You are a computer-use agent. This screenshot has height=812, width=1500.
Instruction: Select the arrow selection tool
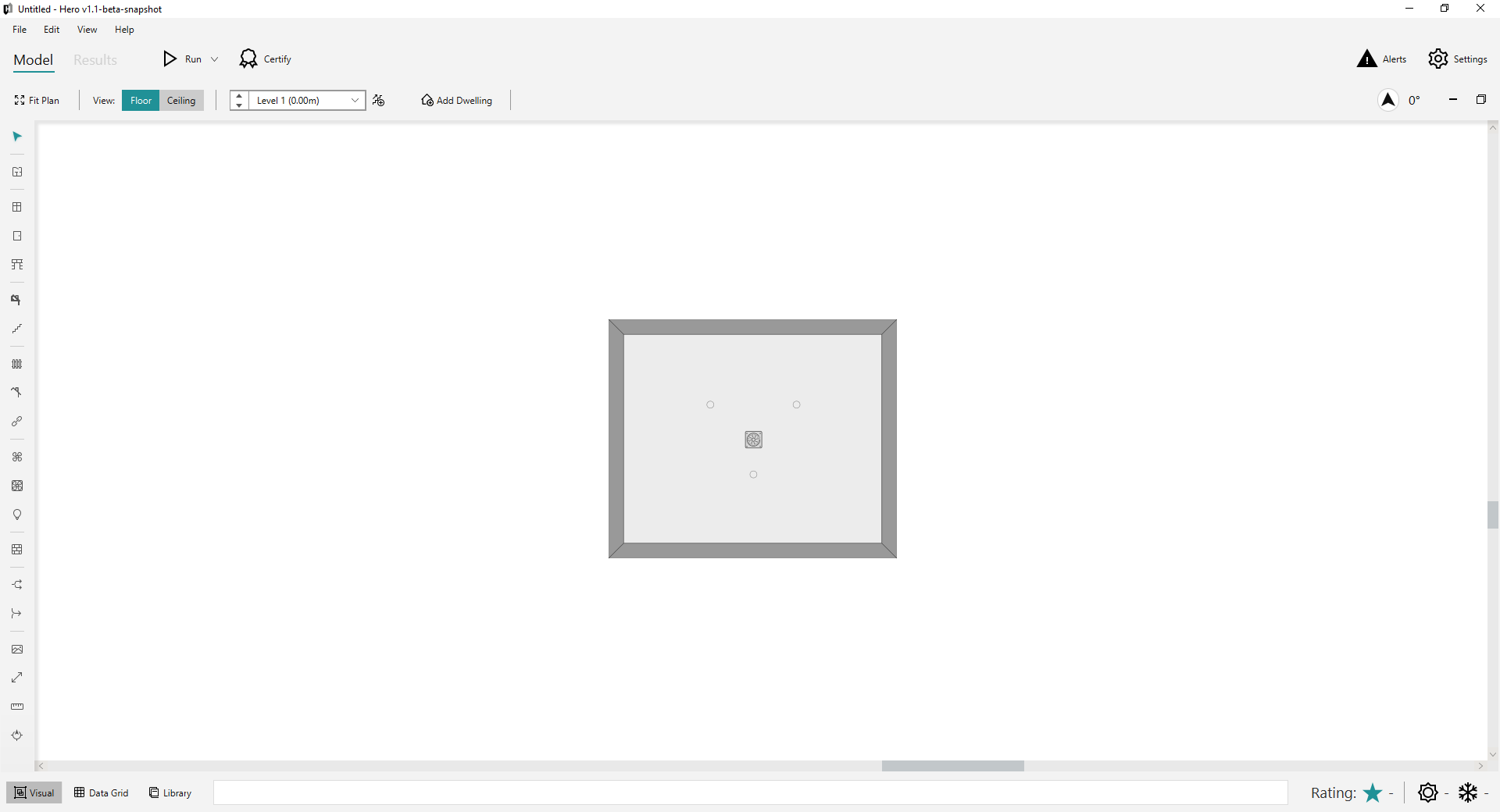pos(16,137)
